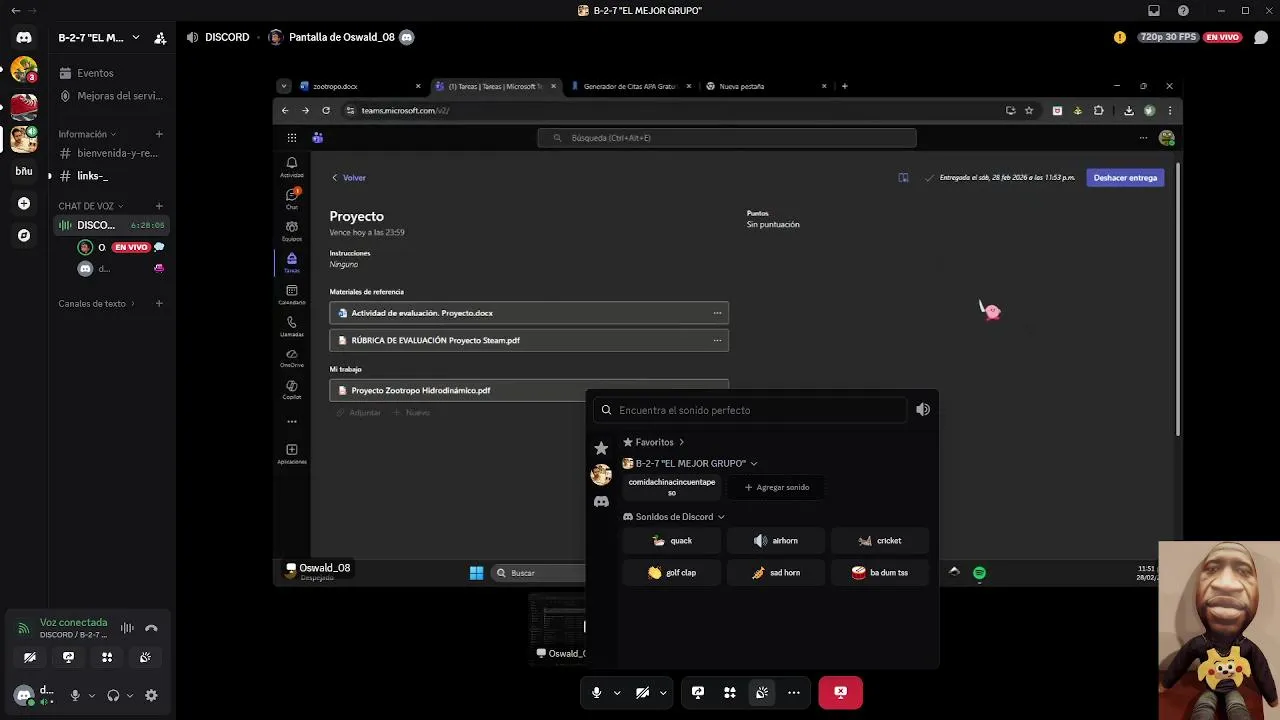Expand the Canales de texto category
Screen dimensions: 1280x720
(96, 303)
